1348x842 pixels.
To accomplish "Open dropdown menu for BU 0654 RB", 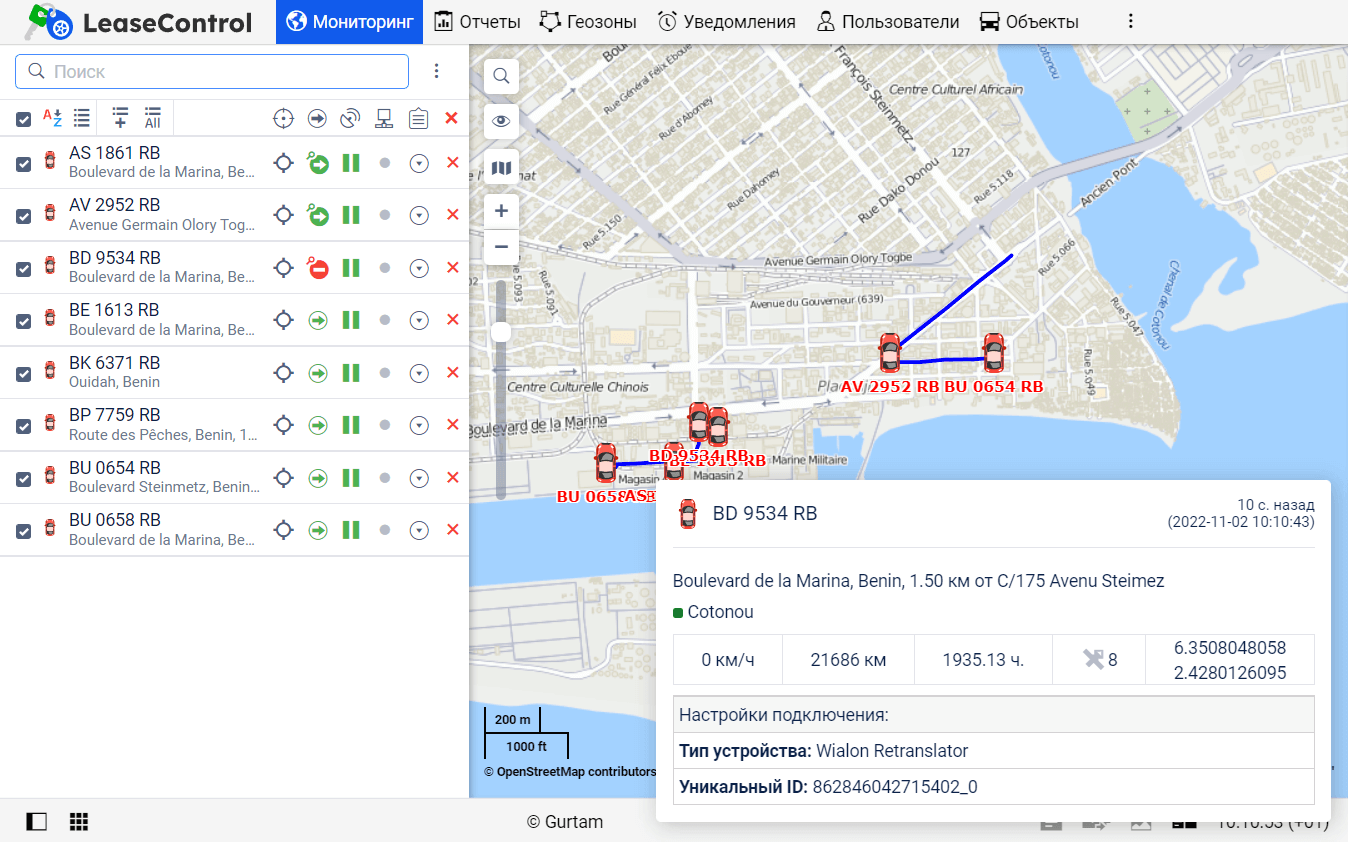I will tap(419, 478).
